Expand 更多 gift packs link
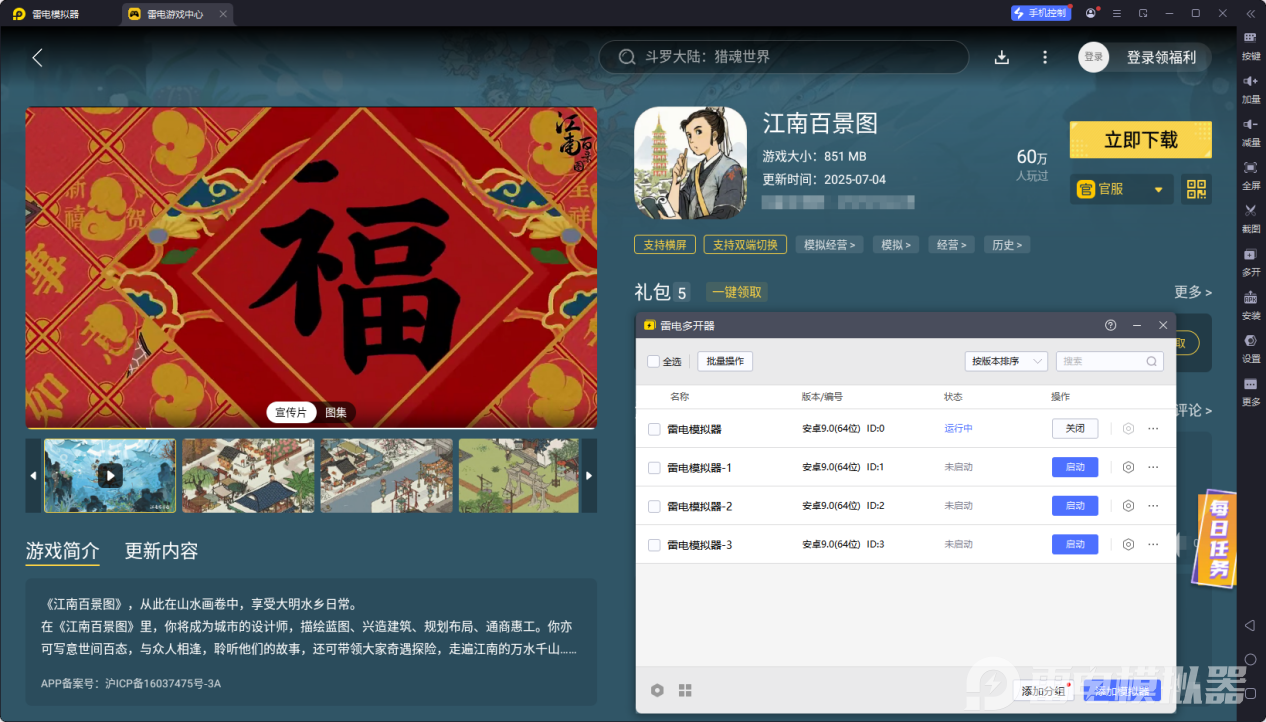 coord(1192,292)
